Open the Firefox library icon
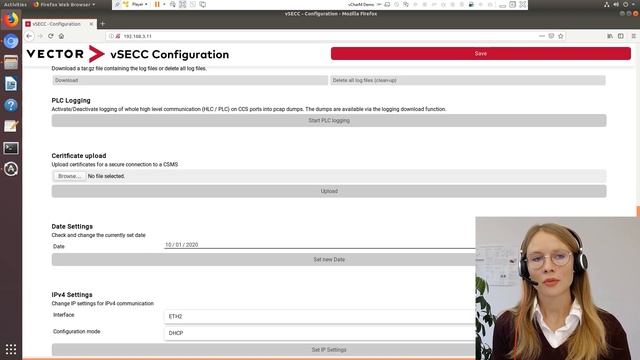 click(x=610, y=36)
